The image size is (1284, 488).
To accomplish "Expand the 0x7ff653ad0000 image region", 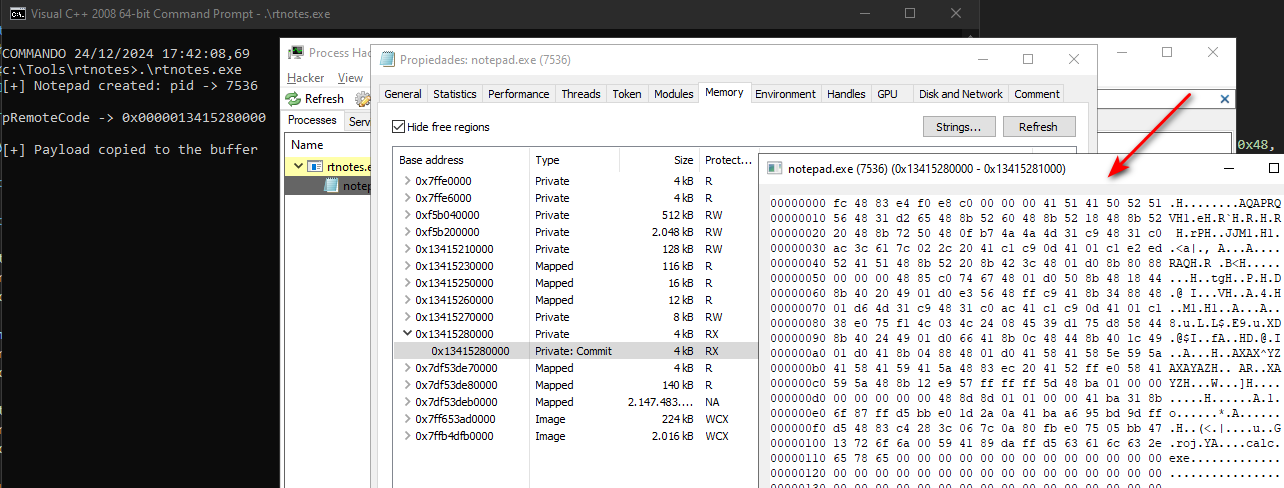I will pos(407,419).
